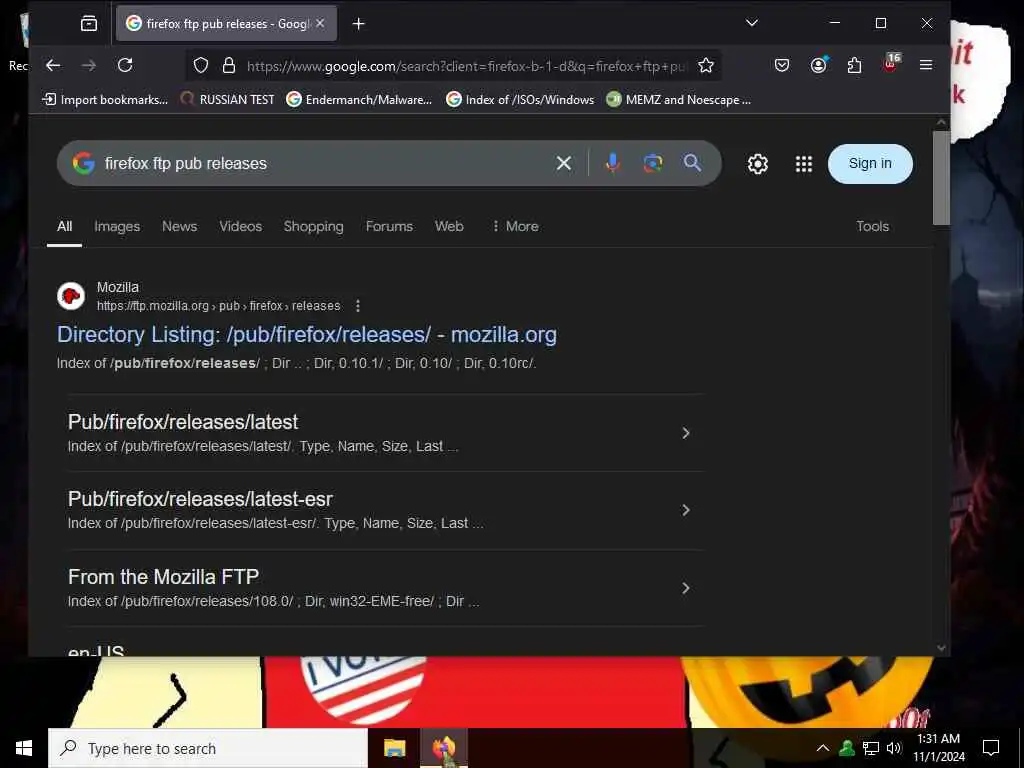Clear the Google search query
1024x768 pixels.
coord(564,163)
